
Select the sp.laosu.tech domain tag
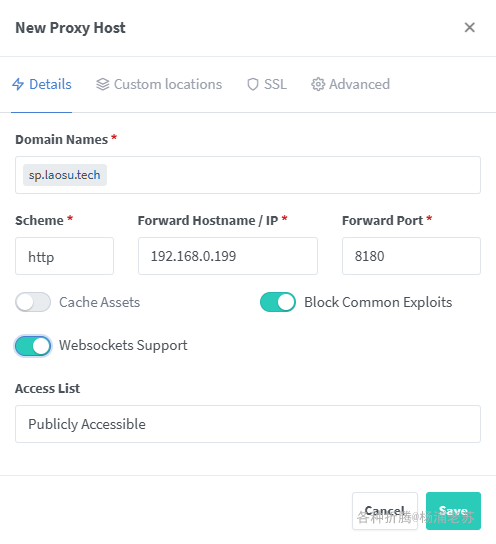click(65, 175)
